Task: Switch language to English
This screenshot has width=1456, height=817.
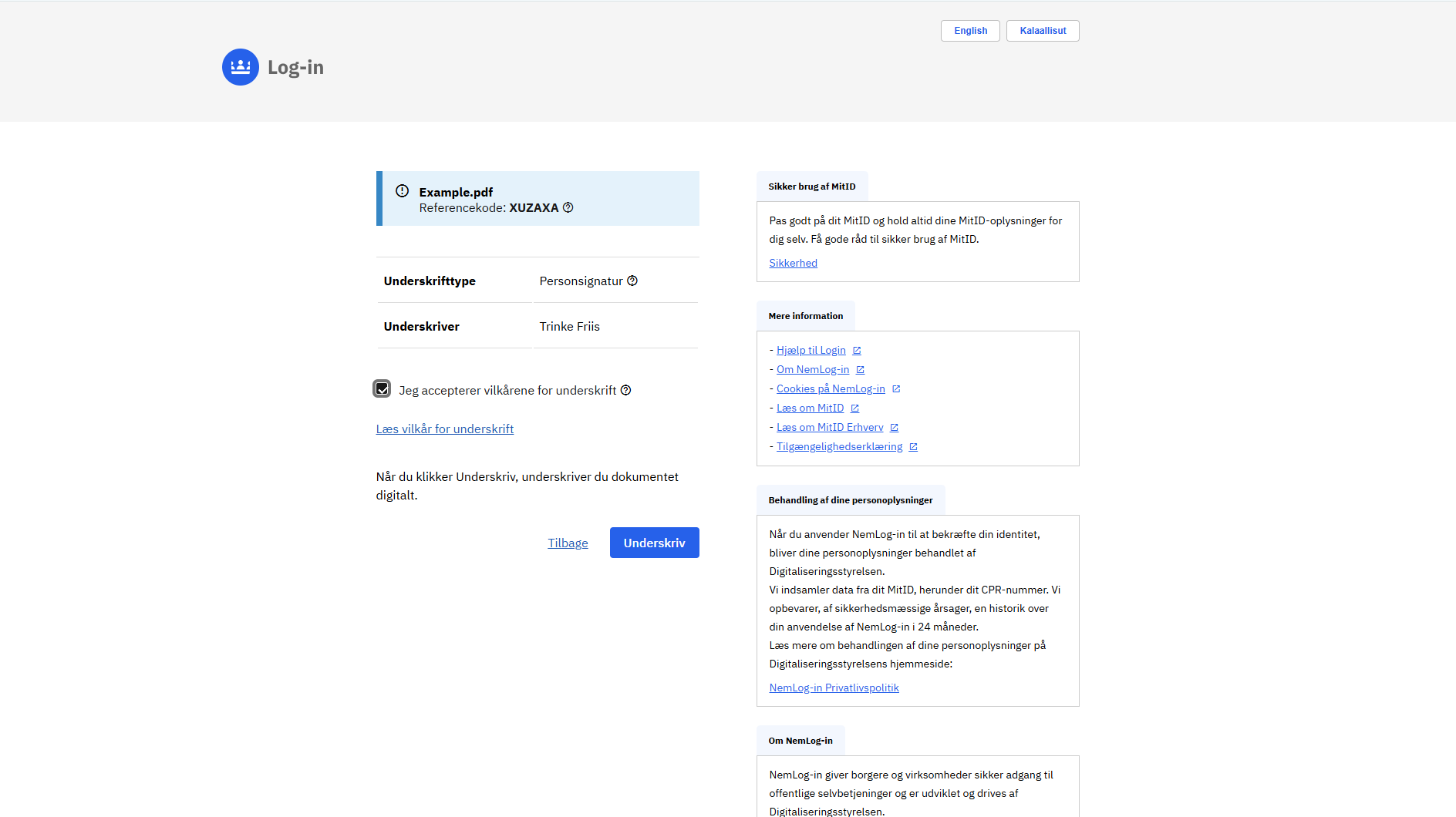Action: [970, 31]
